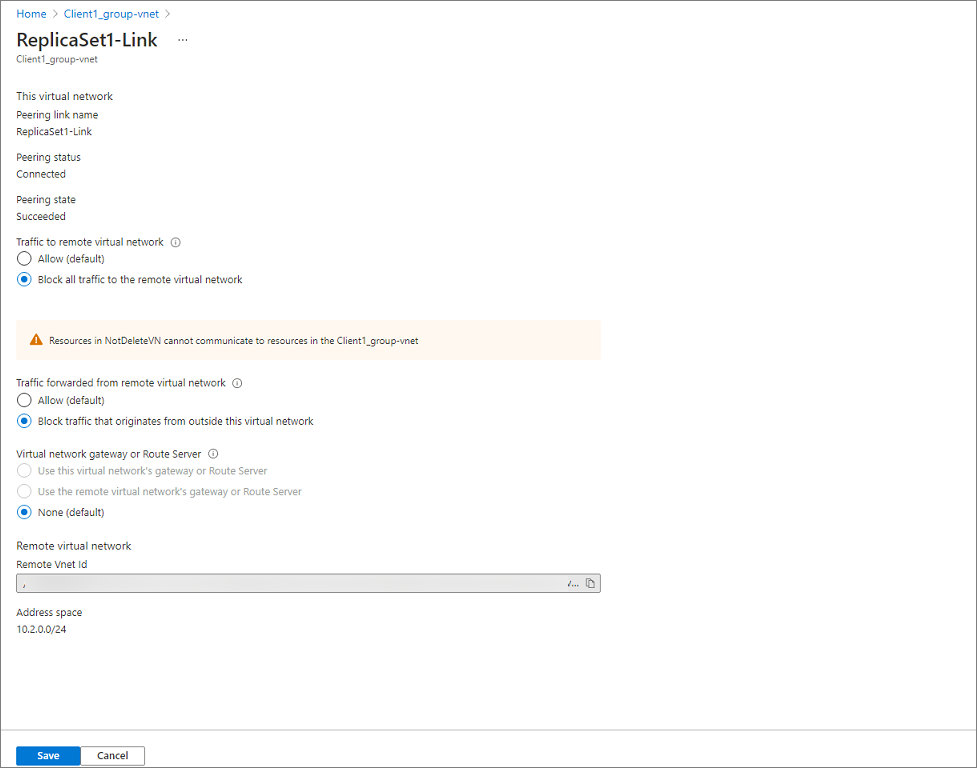Click info icon beside Traffic to remote virtual network
The height and width of the screenshot is (768, 977).
tap(176, 242)
